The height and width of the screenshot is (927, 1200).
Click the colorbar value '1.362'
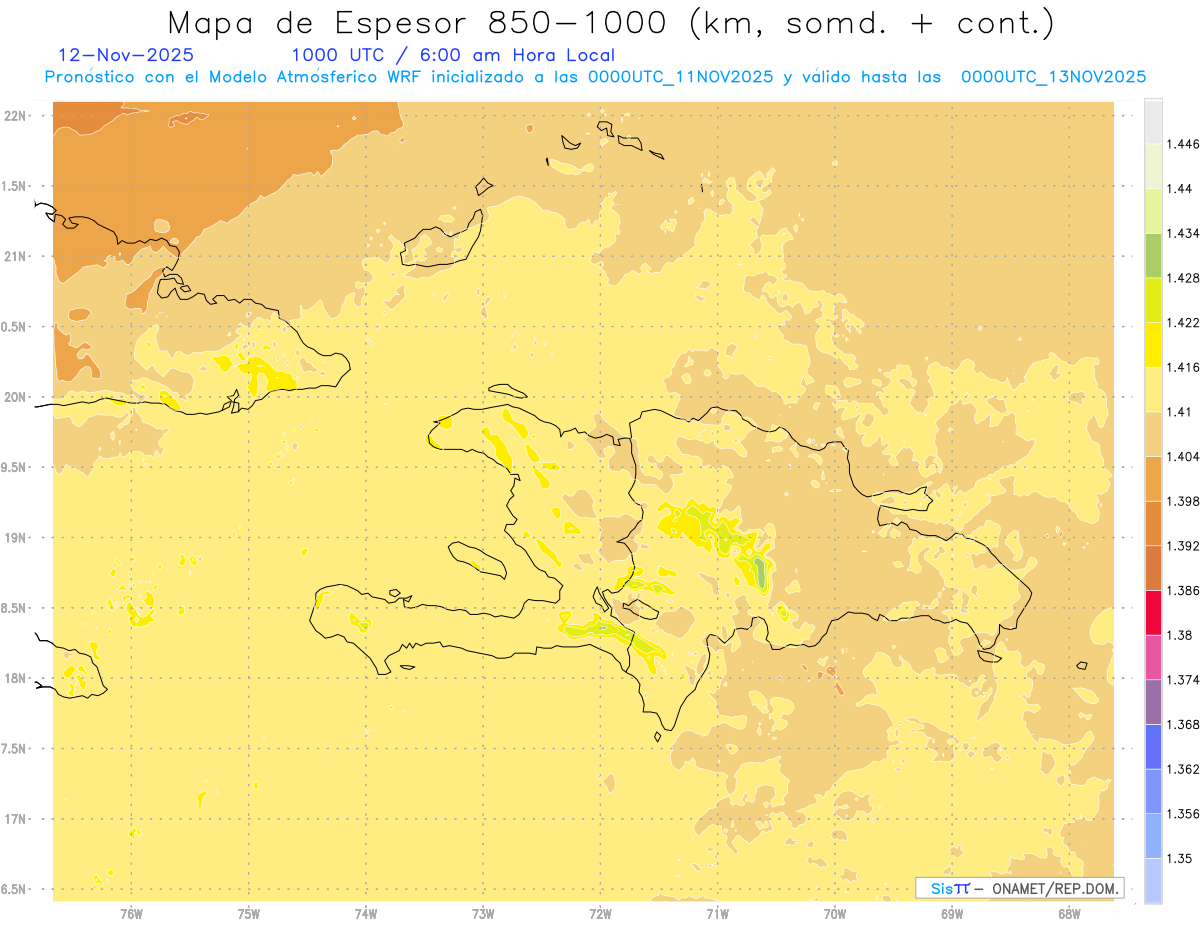click(x=1185, y=769)
